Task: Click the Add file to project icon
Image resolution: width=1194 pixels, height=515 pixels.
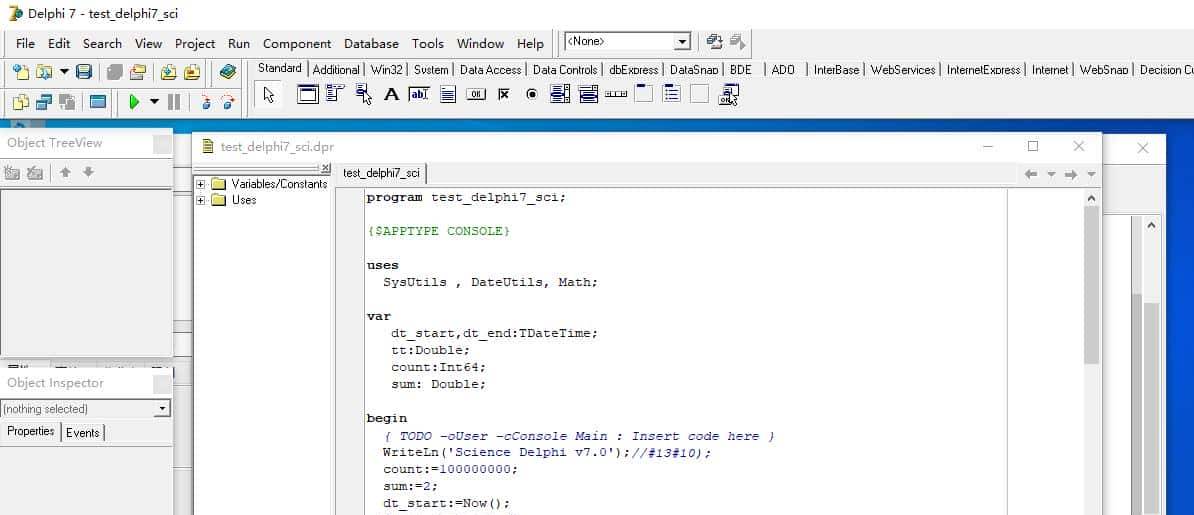Action: click(x=168, y=72)
